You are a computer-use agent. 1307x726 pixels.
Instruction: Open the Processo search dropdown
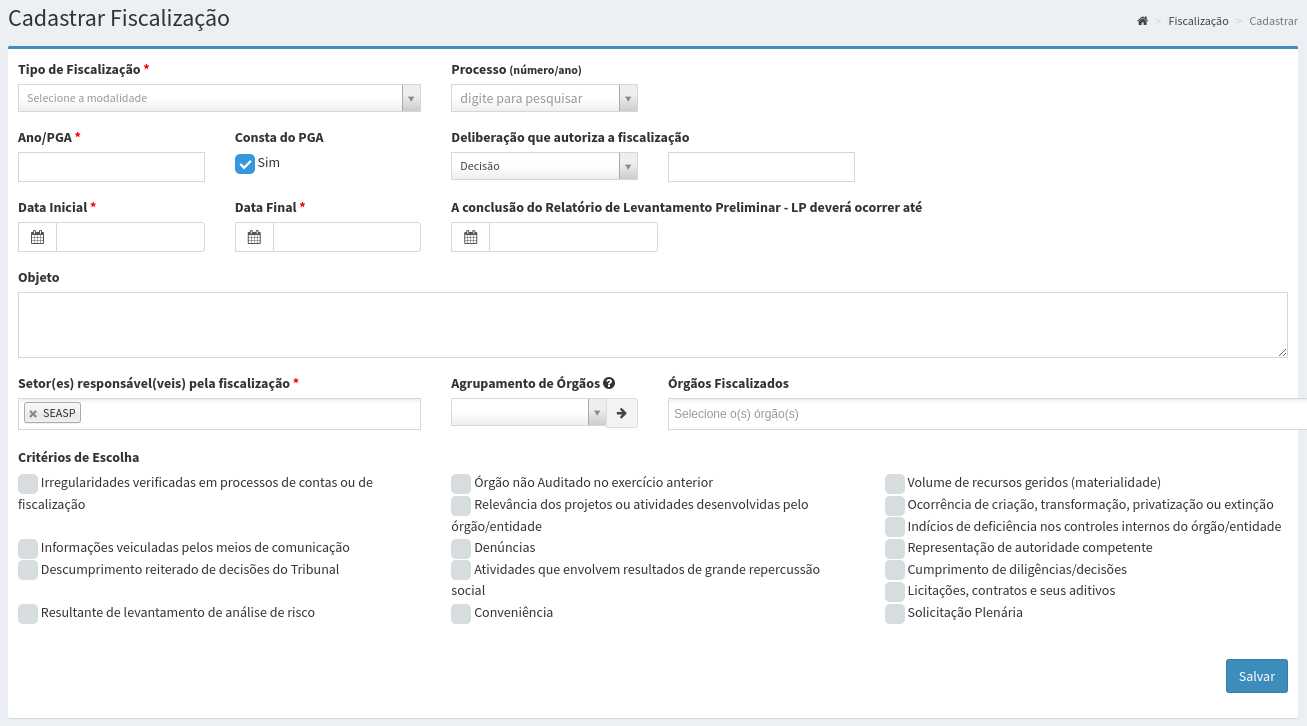(x=544, y=98)
